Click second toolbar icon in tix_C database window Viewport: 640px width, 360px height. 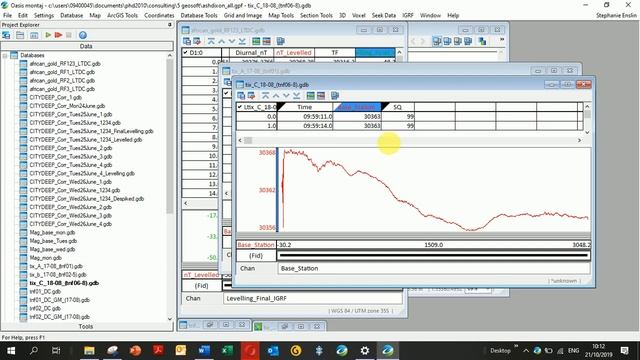coord(251,96)
